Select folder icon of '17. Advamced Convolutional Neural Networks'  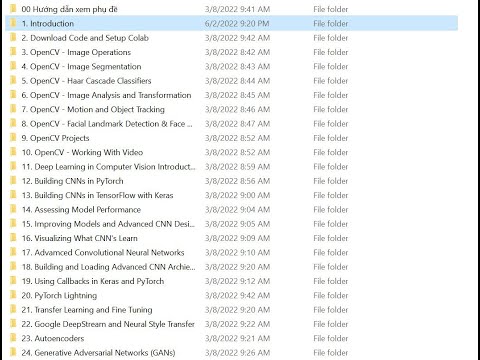(x=13, y=252)
